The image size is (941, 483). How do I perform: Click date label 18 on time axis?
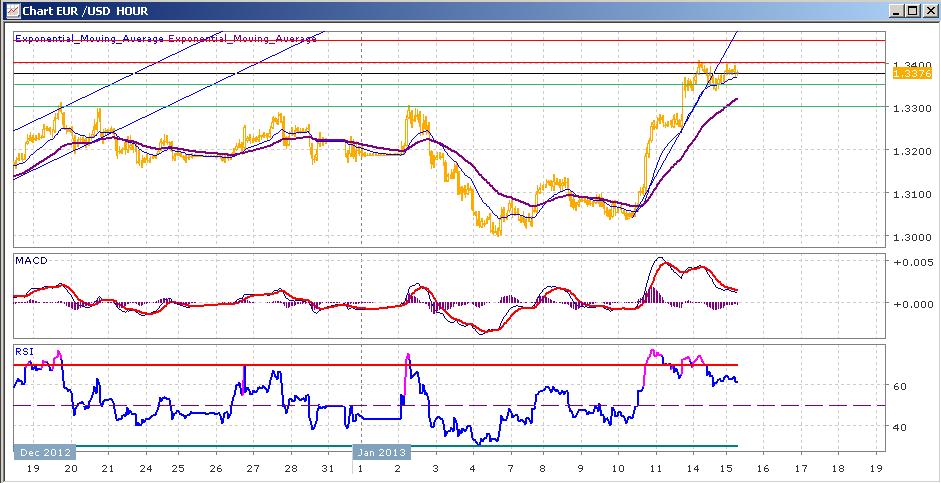[839, 469]
